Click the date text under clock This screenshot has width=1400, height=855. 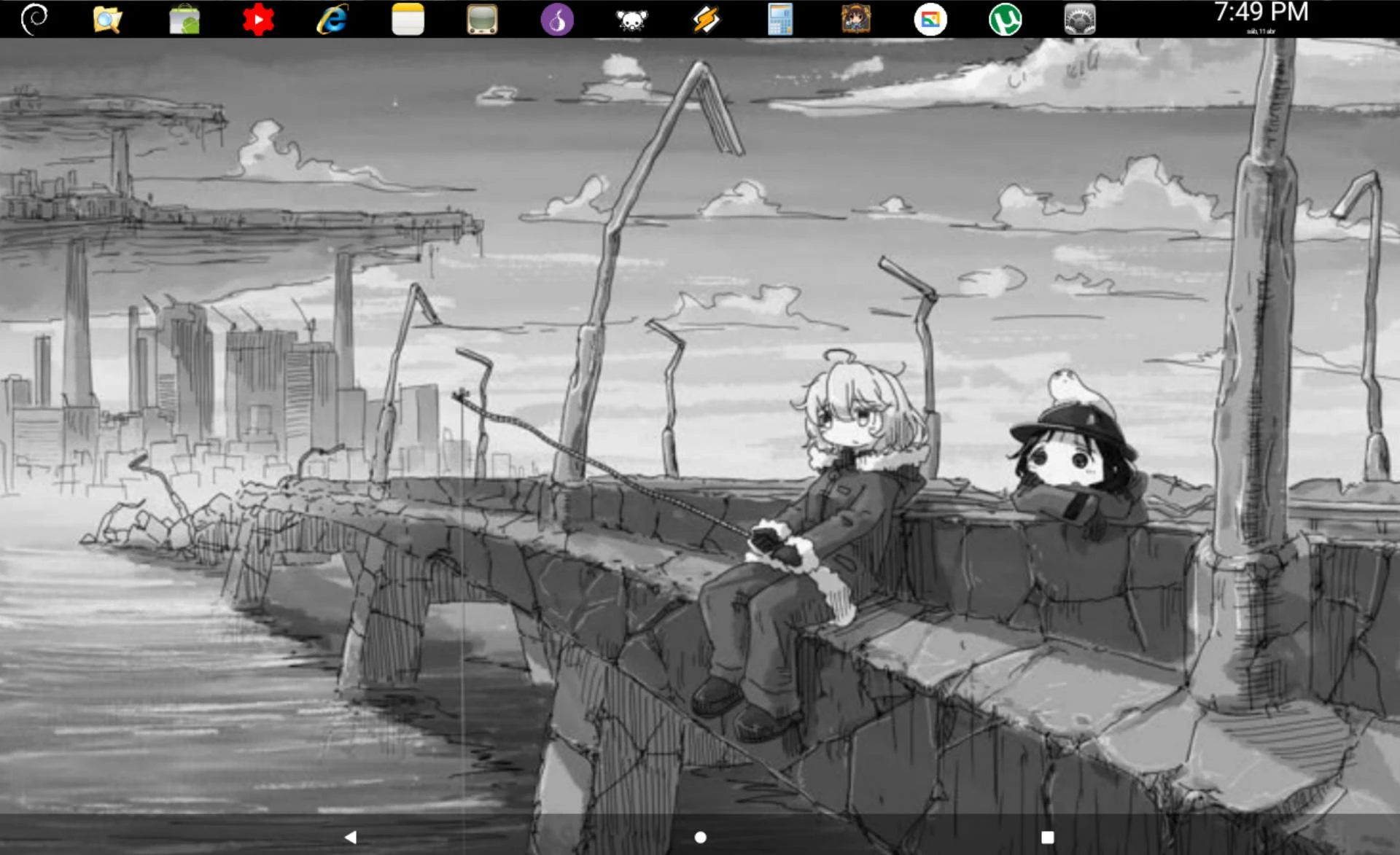pyautogui.click(x=1261, y=31)
